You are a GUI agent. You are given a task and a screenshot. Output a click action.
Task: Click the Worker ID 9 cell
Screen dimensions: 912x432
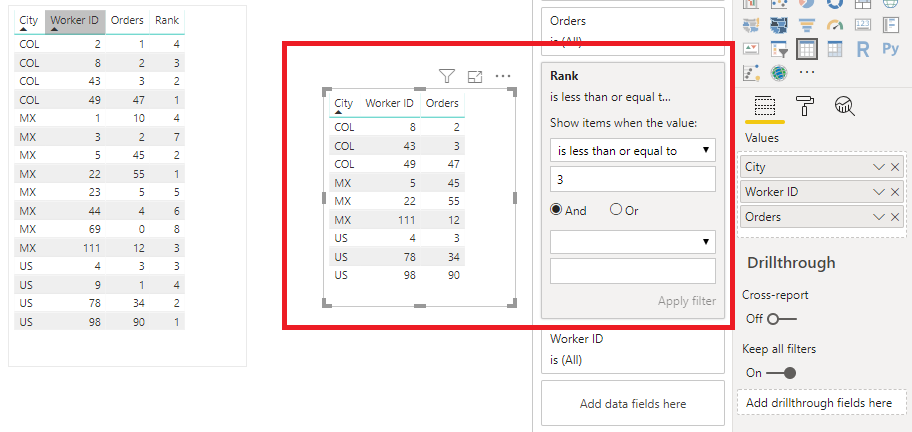75,285
